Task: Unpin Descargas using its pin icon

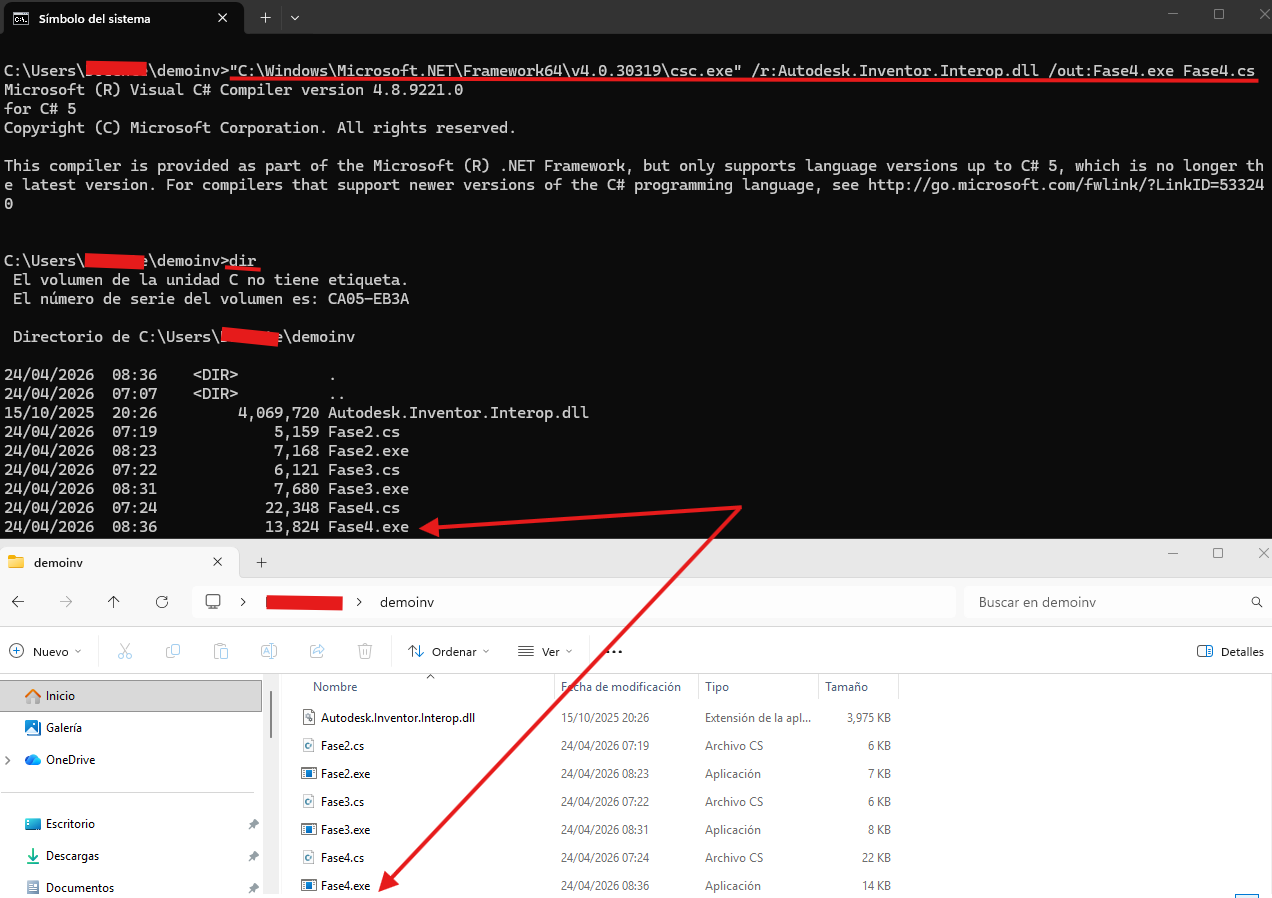Action: tap(253, 856)
